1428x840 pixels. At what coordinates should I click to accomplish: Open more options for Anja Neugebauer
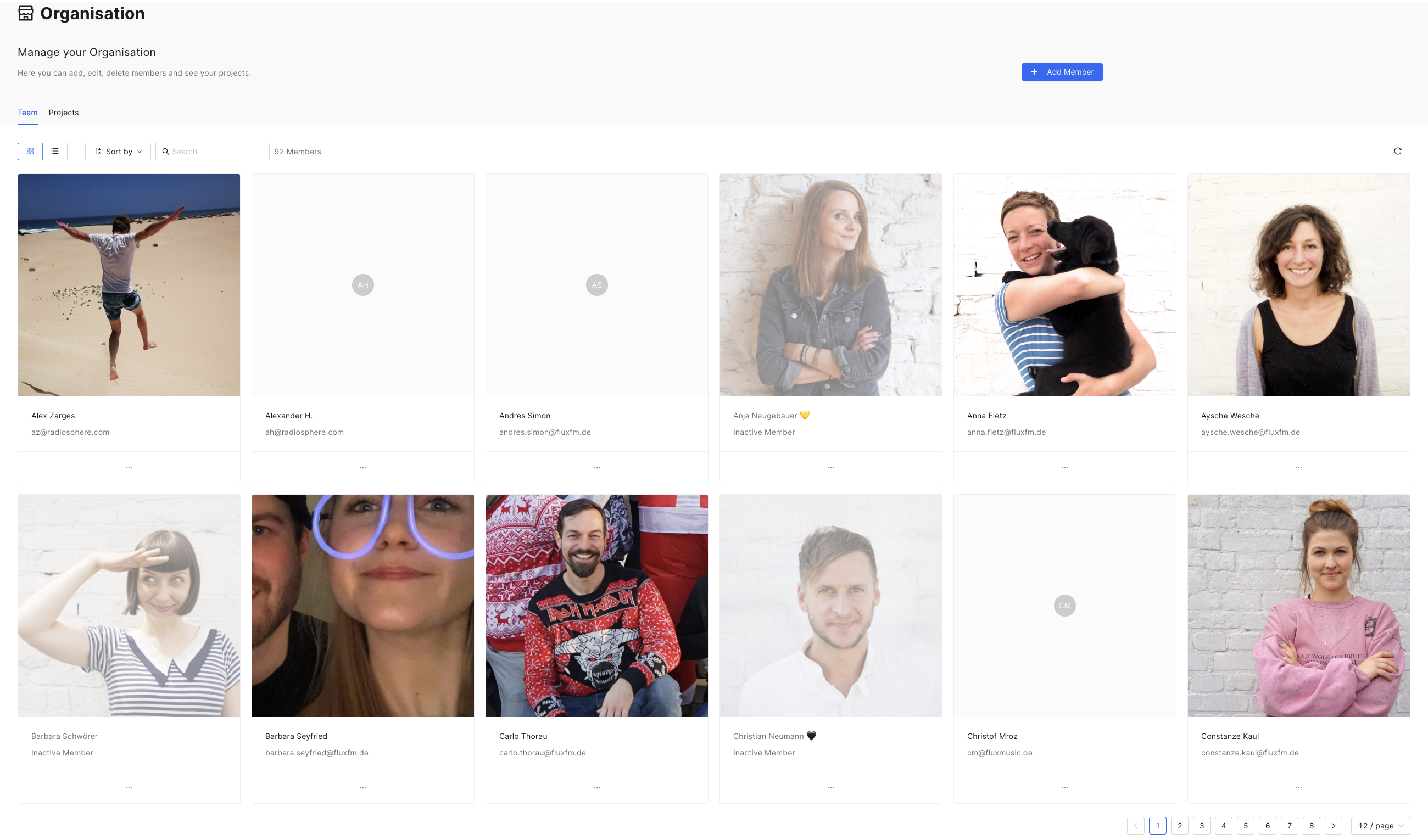[831, 467]
